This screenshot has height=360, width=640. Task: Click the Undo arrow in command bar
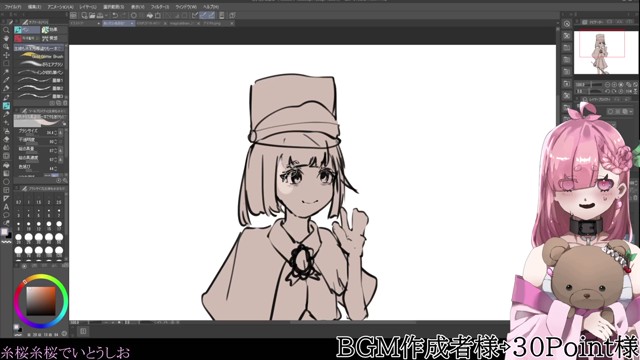[x=115, y=16]
